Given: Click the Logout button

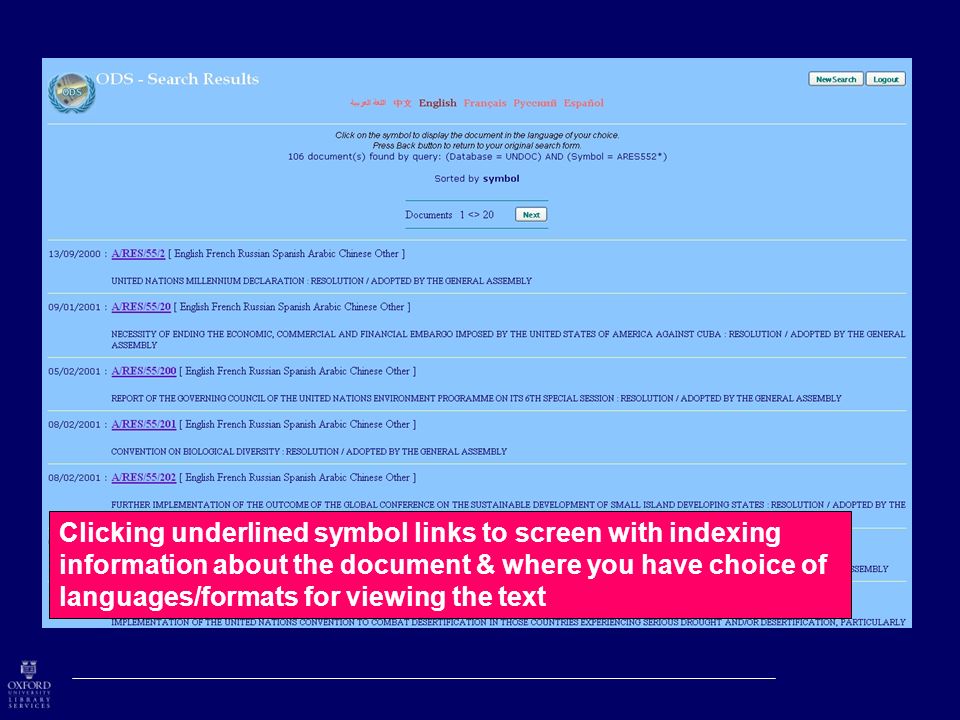Looking at the screenshot, I should tap(885, 79).
